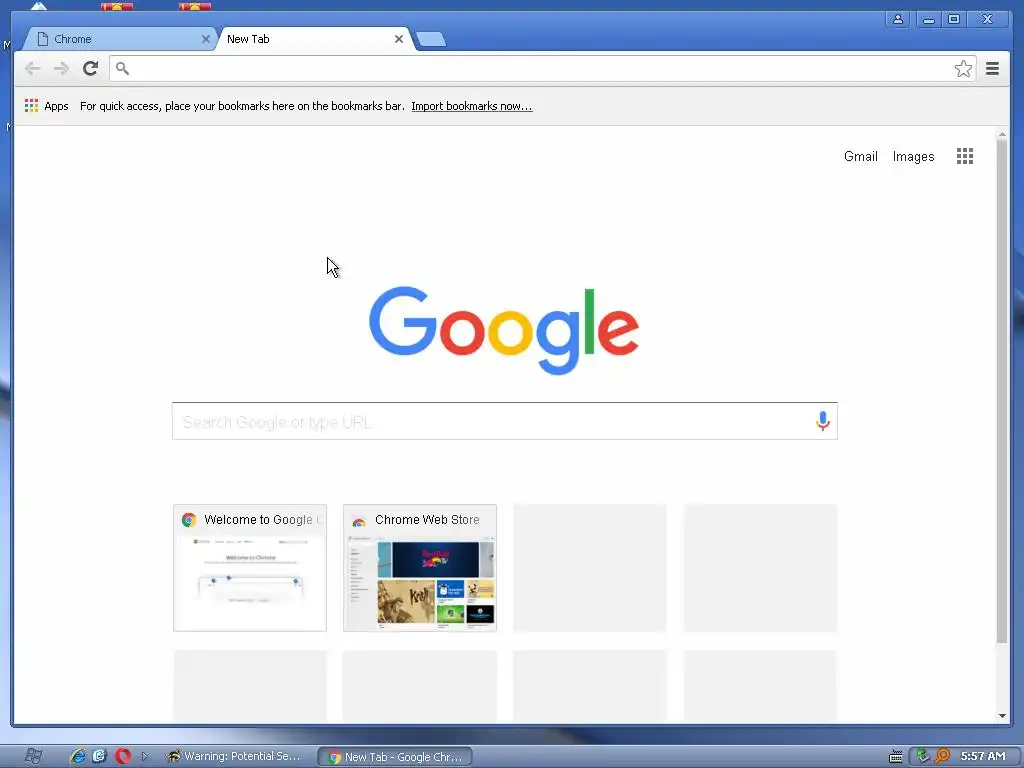The height and width of the screenshot is (768, 1024).
Task: Open Welcome to Google Chrome thumbnail
Action: pyautogui.click(x=249, y=568)
